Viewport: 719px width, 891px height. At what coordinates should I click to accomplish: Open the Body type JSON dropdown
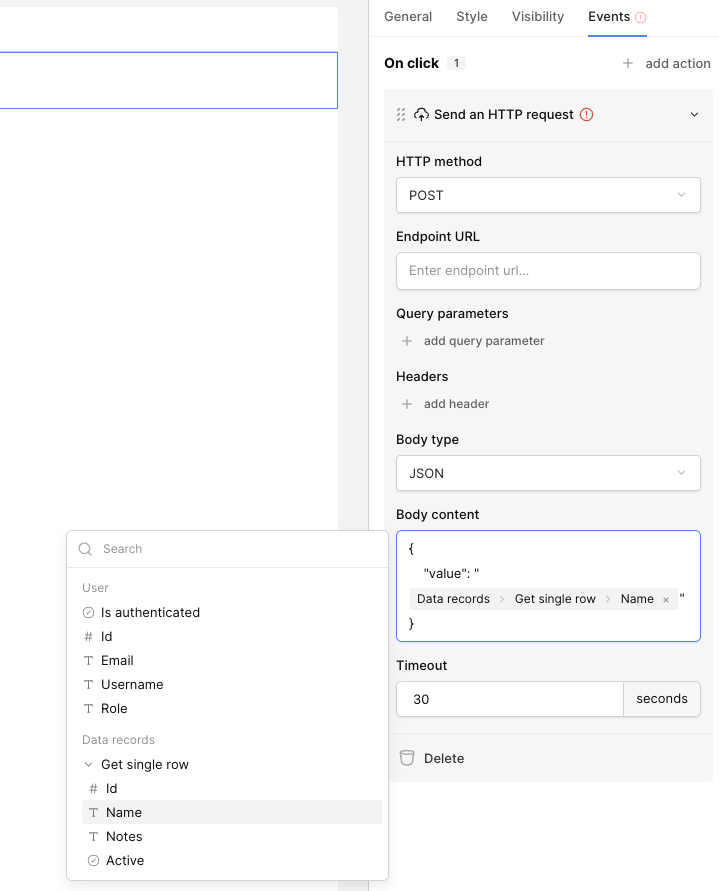click(x=548, y=473)
